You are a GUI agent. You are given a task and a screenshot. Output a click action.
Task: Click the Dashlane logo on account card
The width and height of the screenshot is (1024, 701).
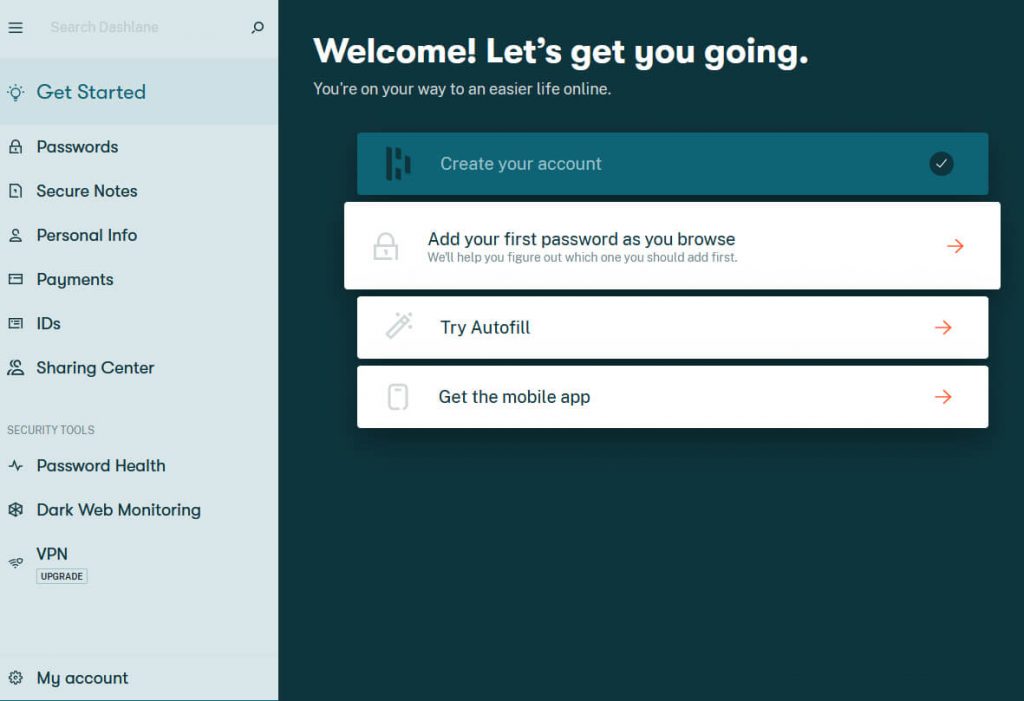pos(398,163)
